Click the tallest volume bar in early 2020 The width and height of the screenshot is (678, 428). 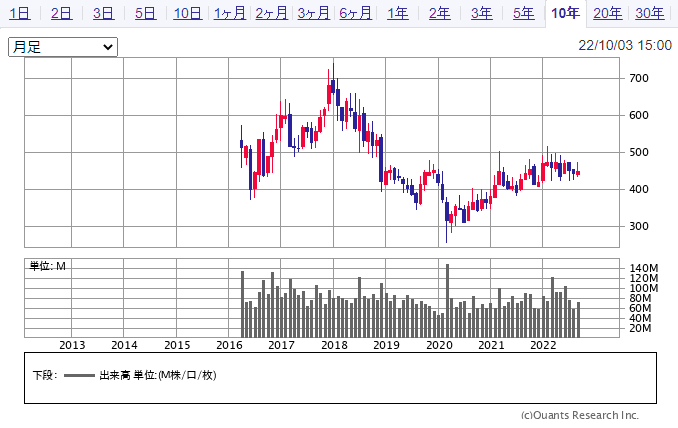(x=448, y=300)
